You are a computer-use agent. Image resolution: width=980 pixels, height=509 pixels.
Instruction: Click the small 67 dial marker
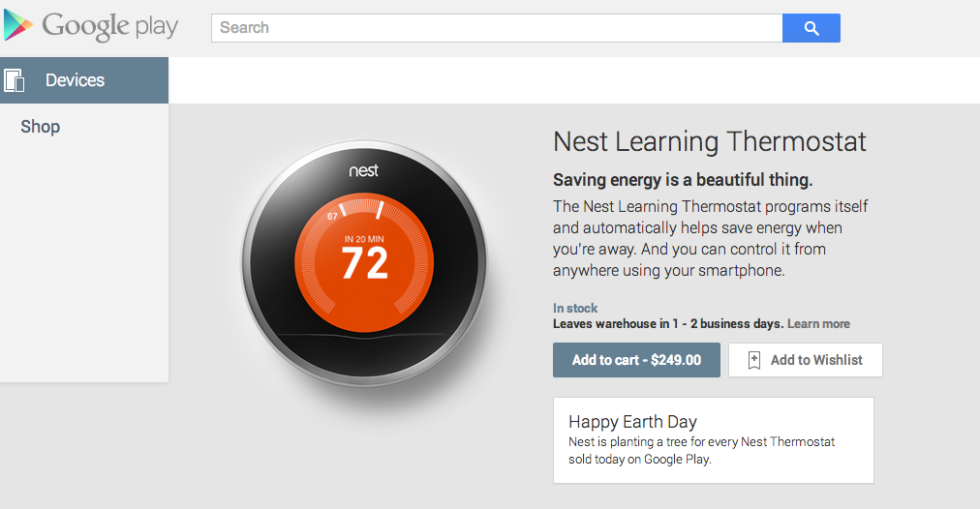pyautogui.click(x=332, y=215)
